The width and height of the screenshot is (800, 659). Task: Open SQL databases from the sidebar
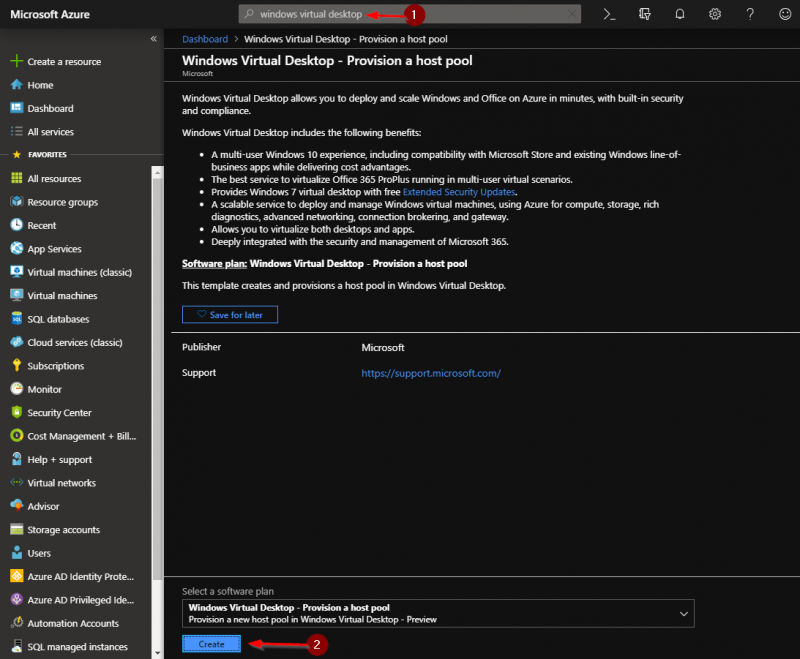[x=58, y=319]
